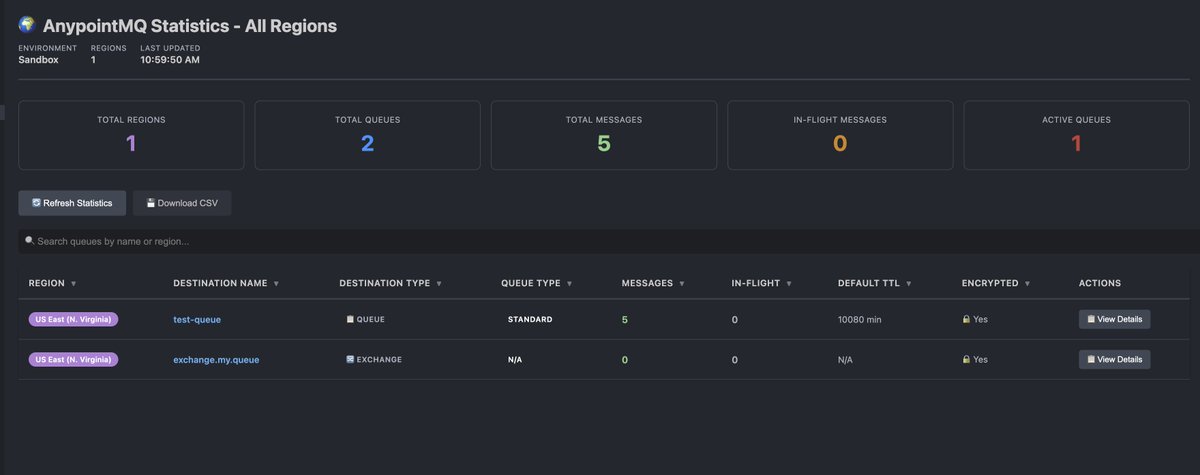Sort by Messages column arrow
Image resolution: width=1200 pixels, height=475 pixels.
[x=682, y=284]
